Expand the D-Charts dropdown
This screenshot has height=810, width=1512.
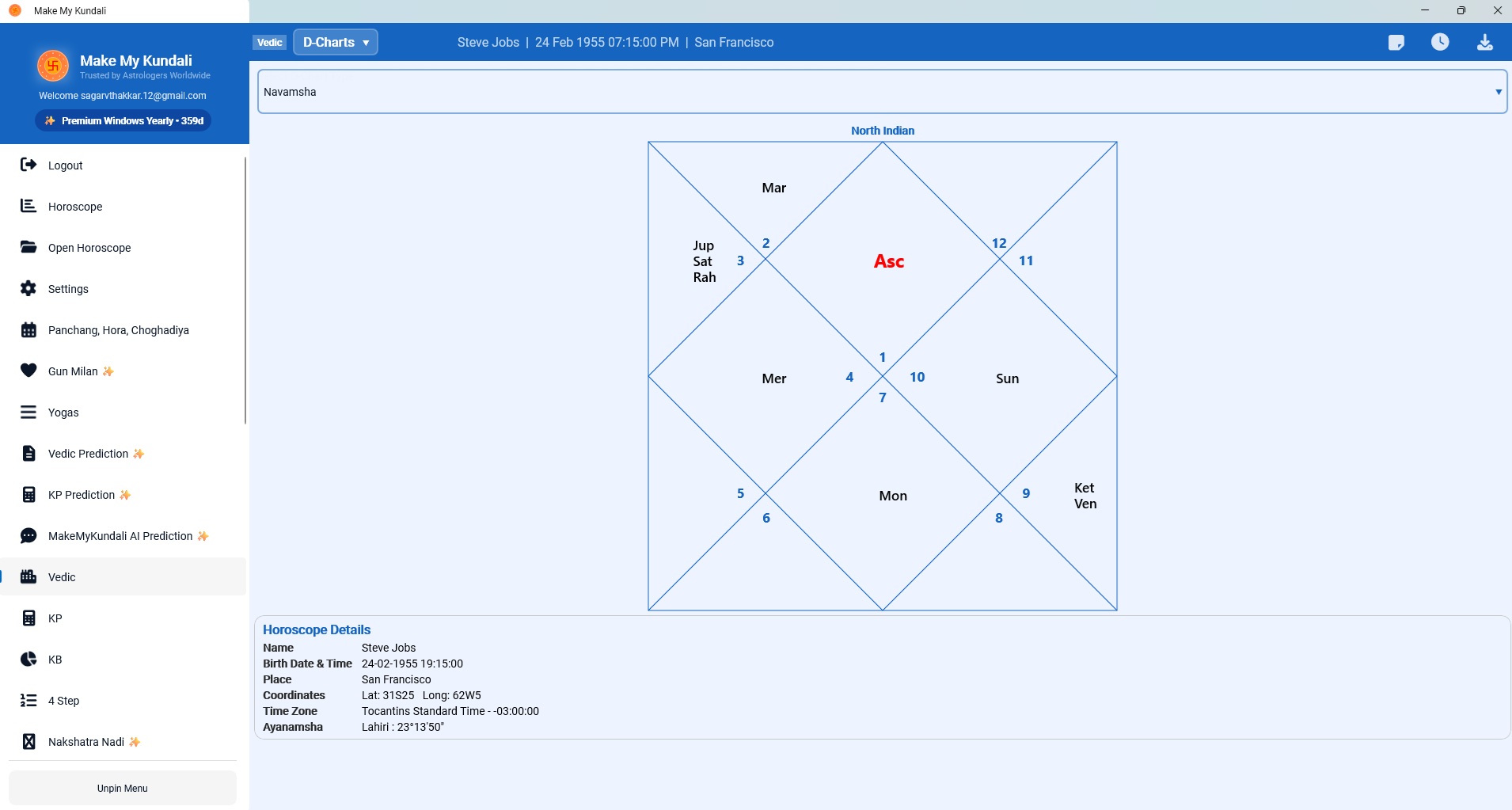point(336,42)
